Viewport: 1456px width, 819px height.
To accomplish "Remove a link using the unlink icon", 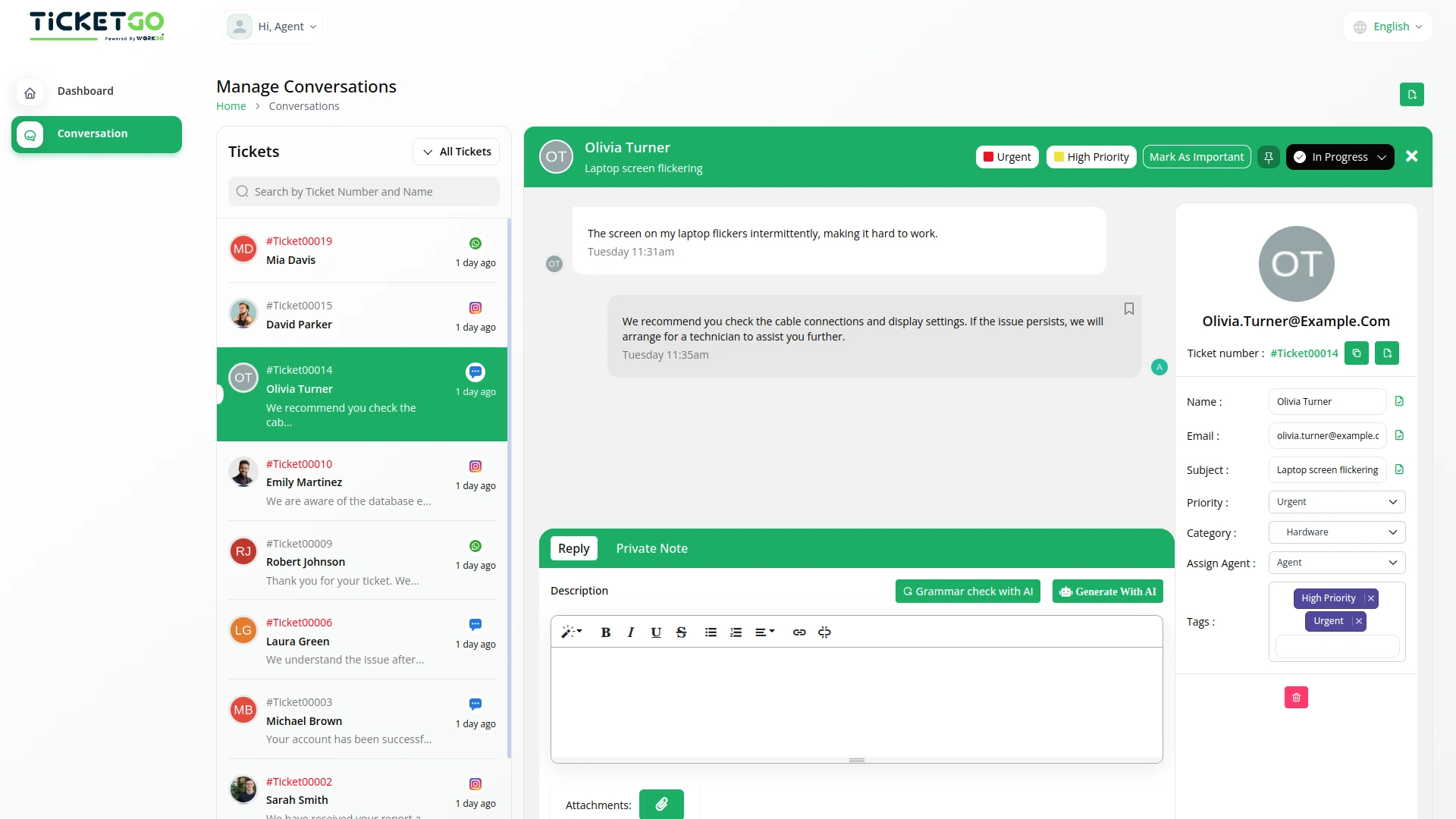I will 824,632.
